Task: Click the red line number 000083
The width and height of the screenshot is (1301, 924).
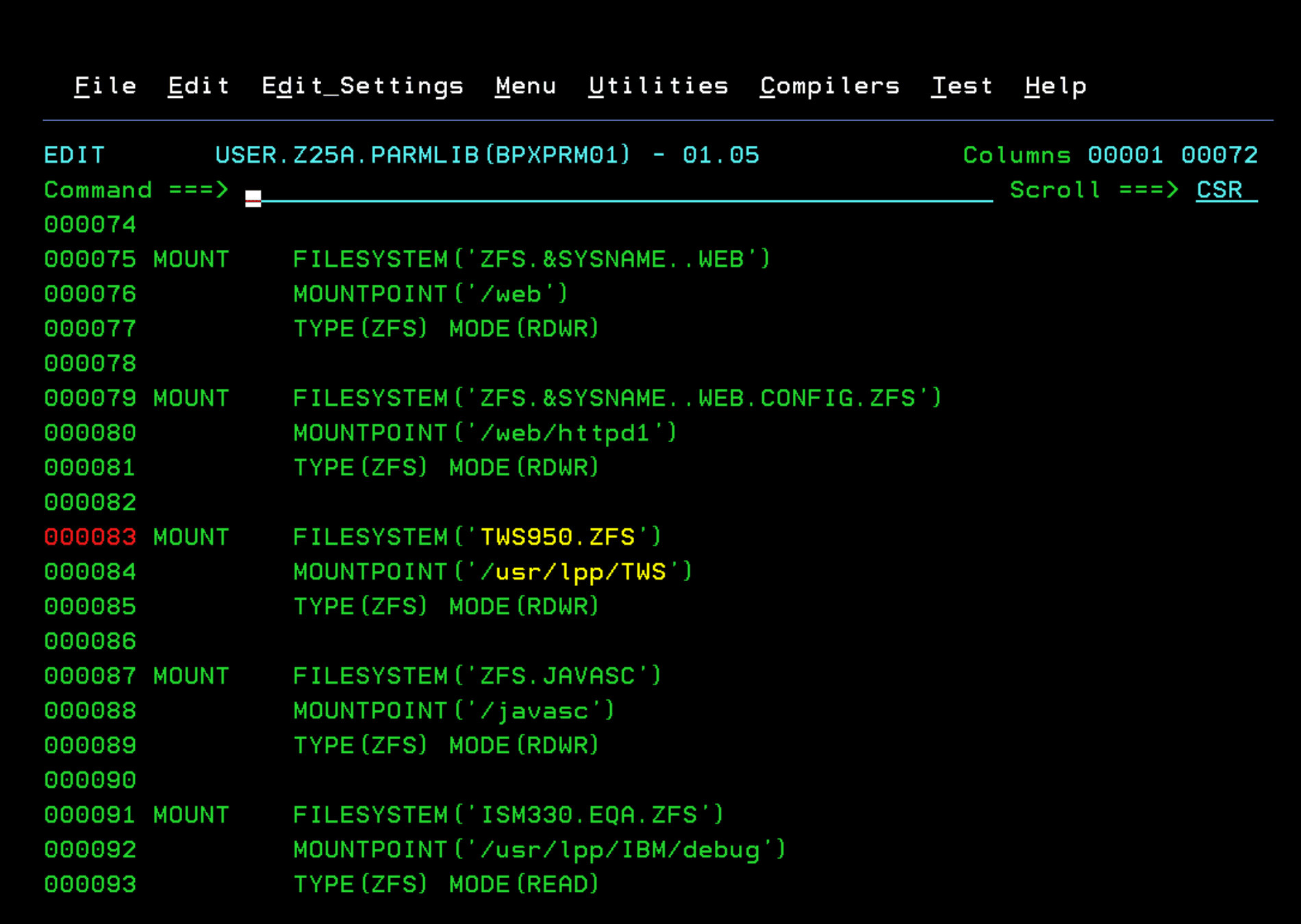Action: click(90, 537)
